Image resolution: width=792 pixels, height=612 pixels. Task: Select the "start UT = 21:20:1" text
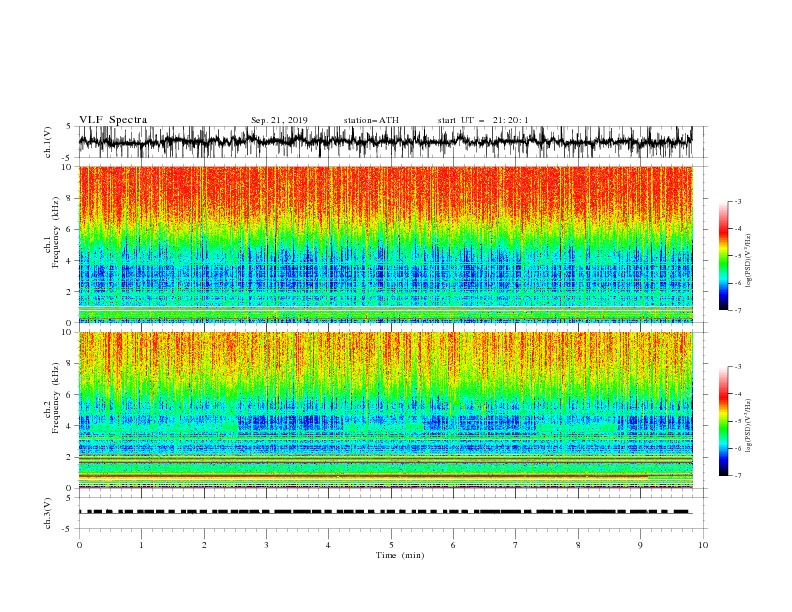pyautogui.click(x=483, y=120)
